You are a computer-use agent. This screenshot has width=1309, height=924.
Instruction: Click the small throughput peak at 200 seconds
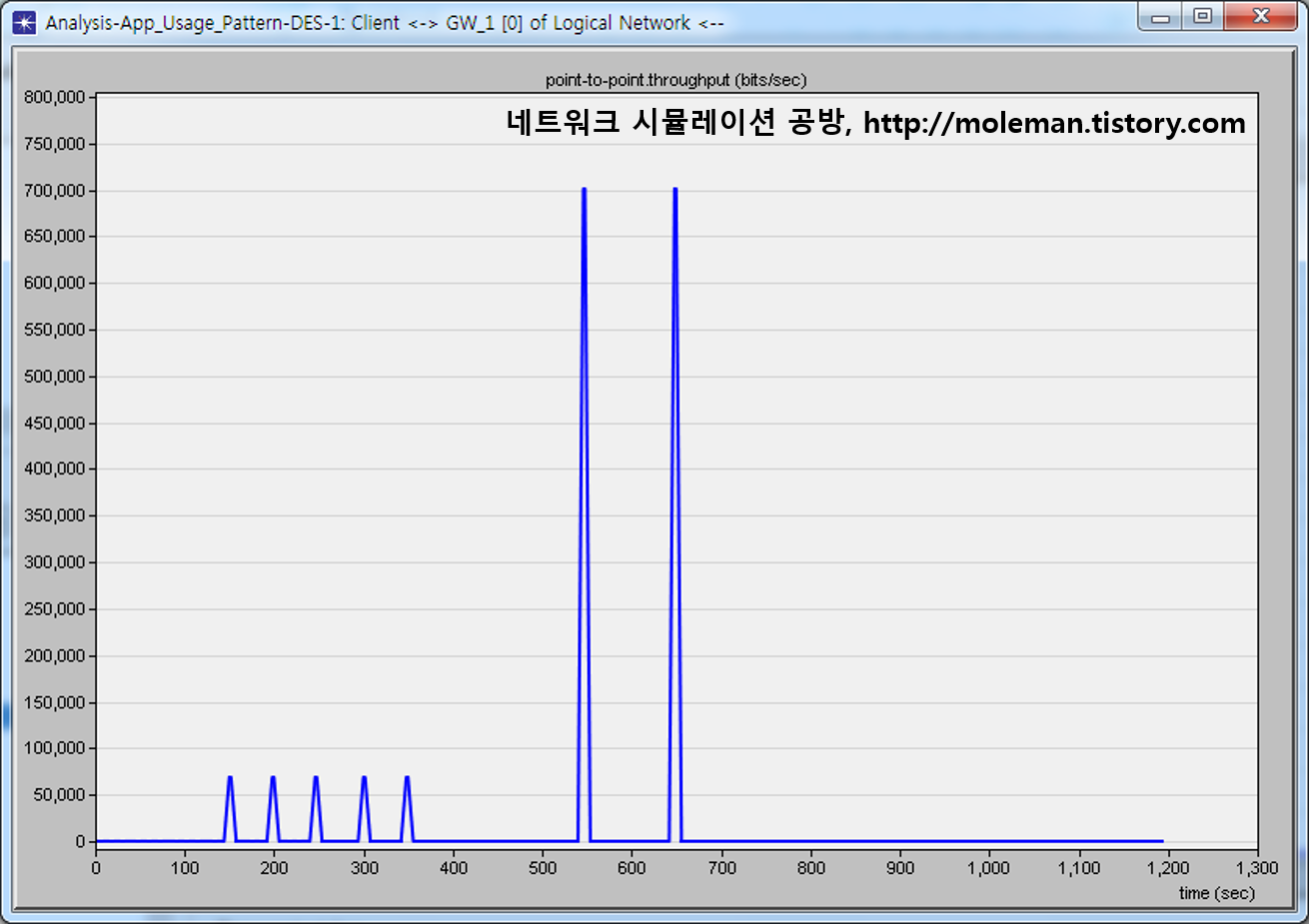pos(273,778)
